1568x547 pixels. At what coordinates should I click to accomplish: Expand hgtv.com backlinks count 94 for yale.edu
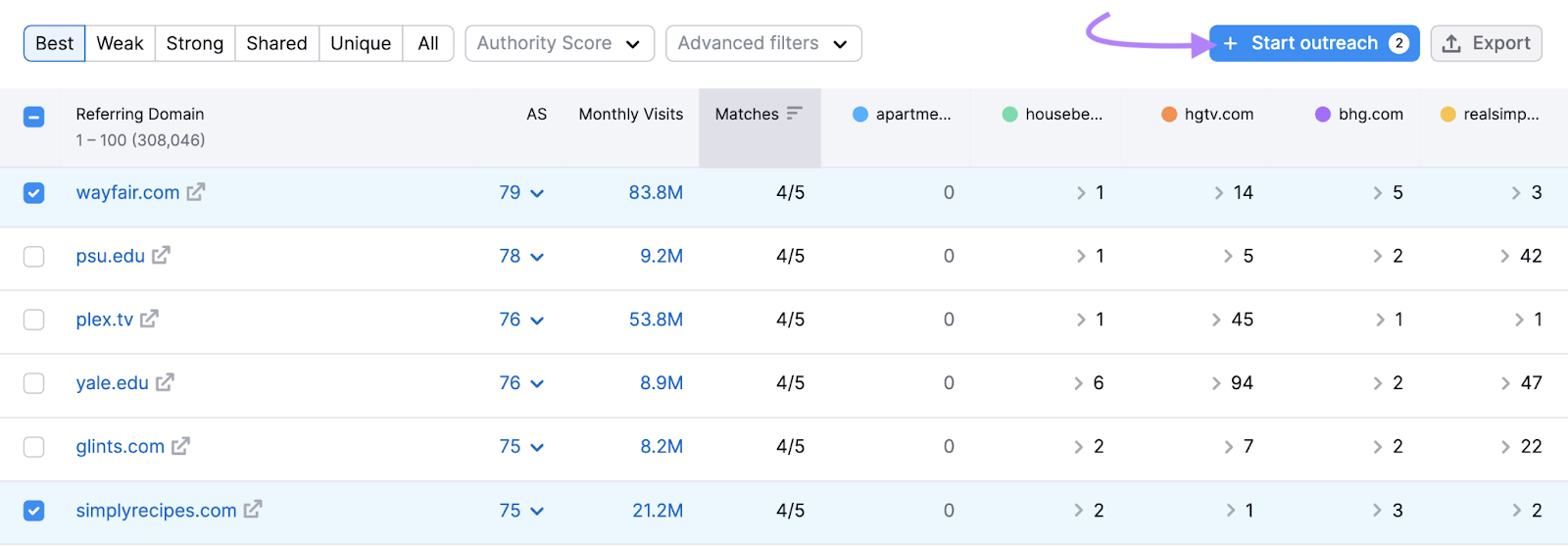[1232, 383]
